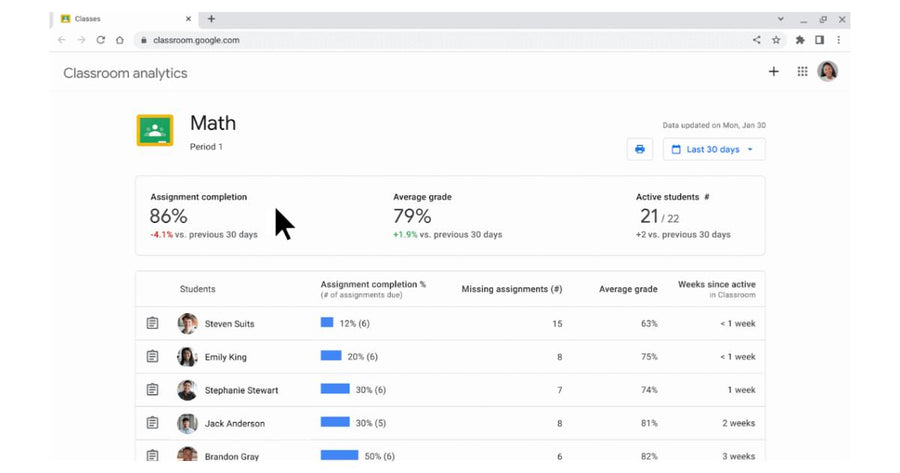Sort by Average grade column header

pyautogui.click(x=628, y=289)
